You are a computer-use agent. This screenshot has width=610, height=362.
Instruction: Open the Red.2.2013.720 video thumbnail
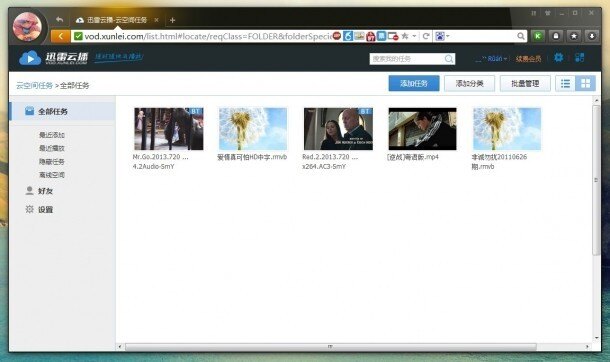click(x=338, y=129)
